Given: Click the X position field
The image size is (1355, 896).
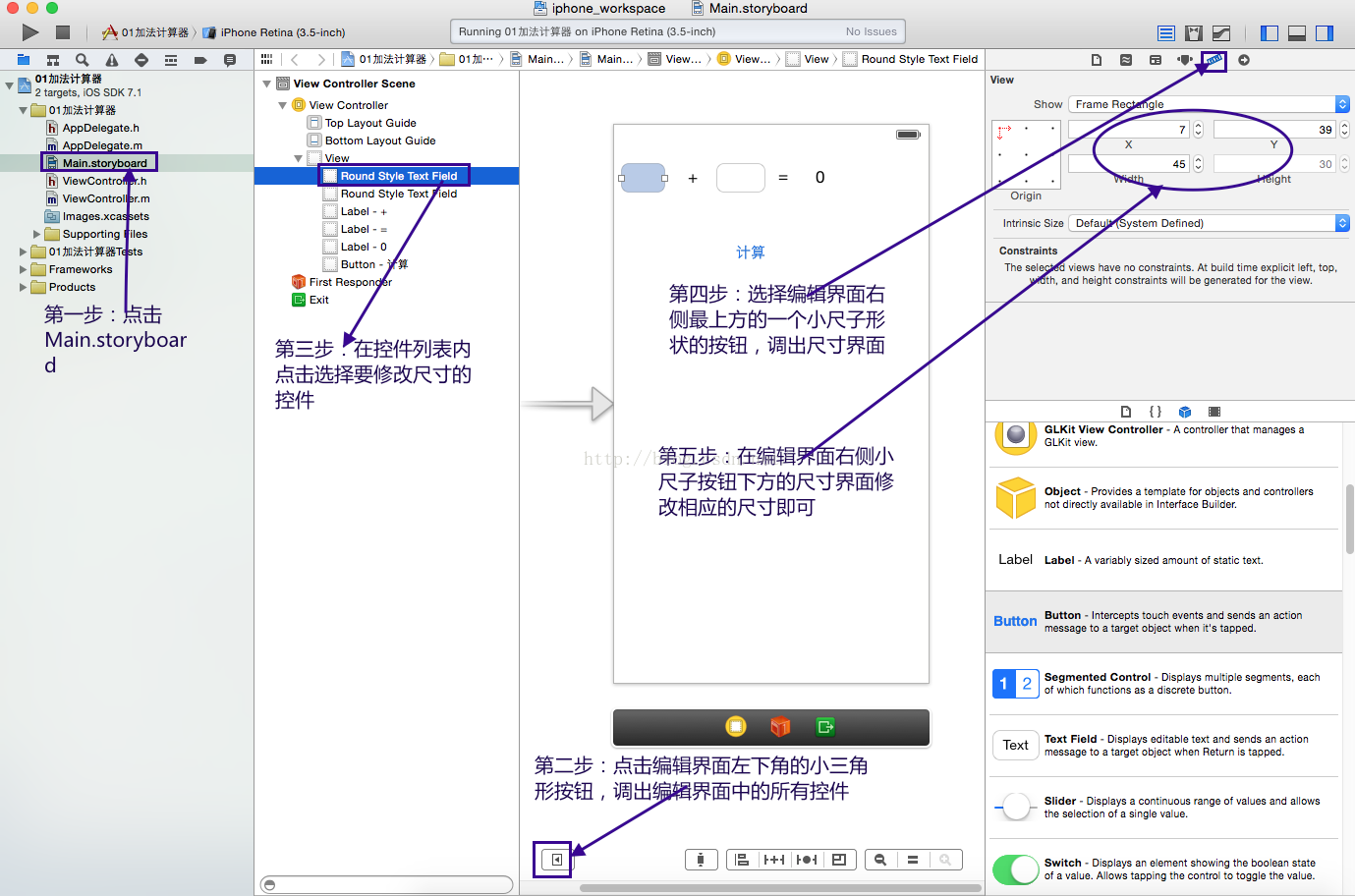Looking at the screenshot, I should (x=1129, y=130).
